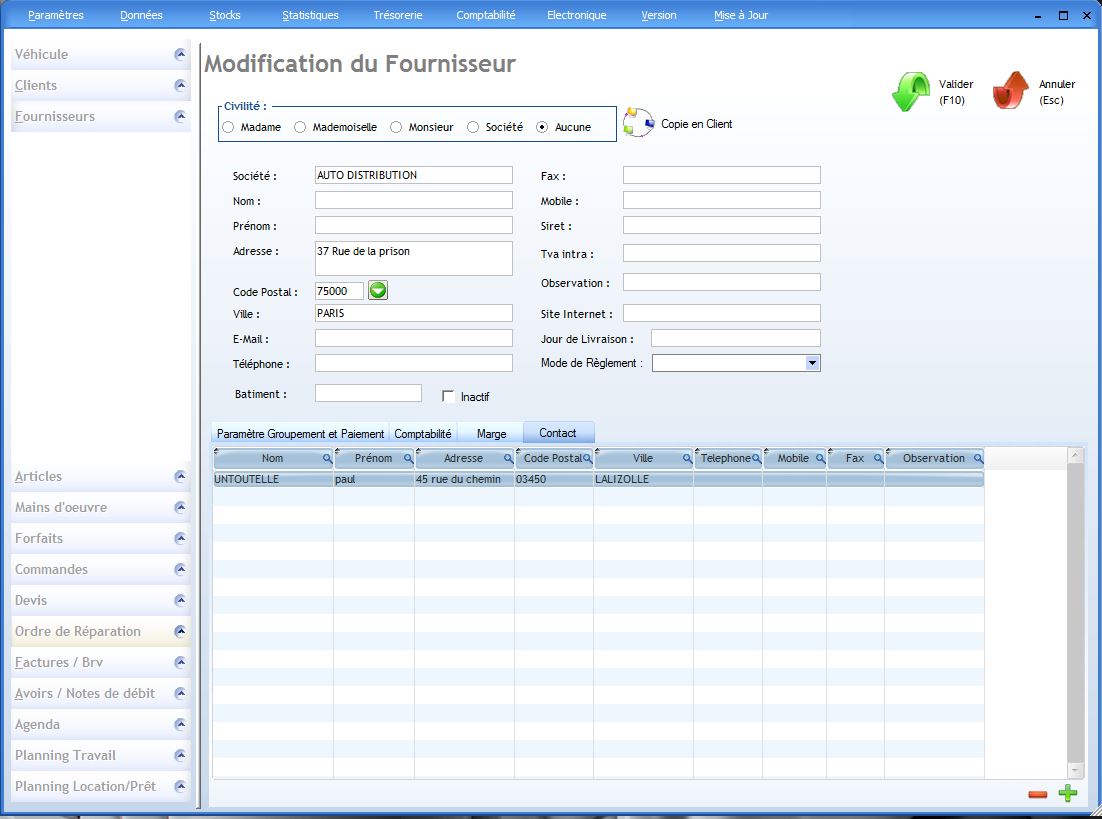The height and width of the screenshot is (819, 1102).
Task: Click the E-Mail input field
Action: click(x=414, y=338)
